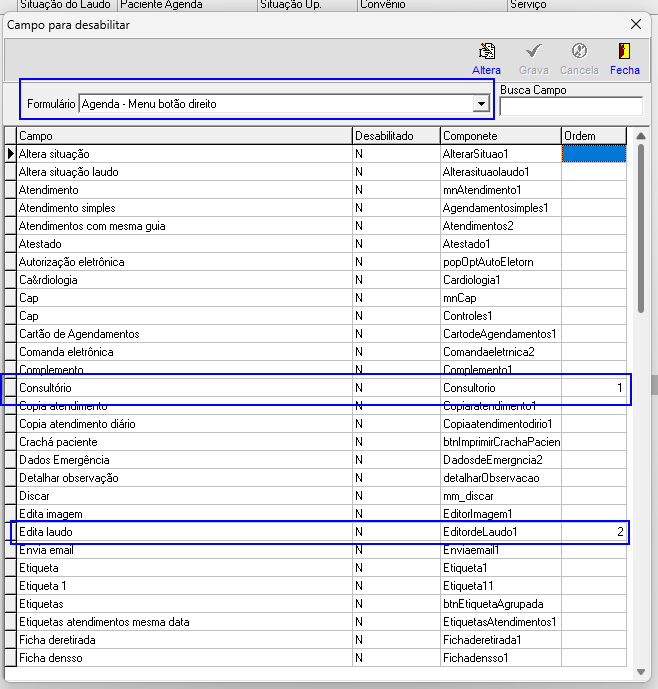This screenshot has height=689, width=658.
Task: Click into the Busca Campo input
Action: pyautogui.click(x=571, y=106)
